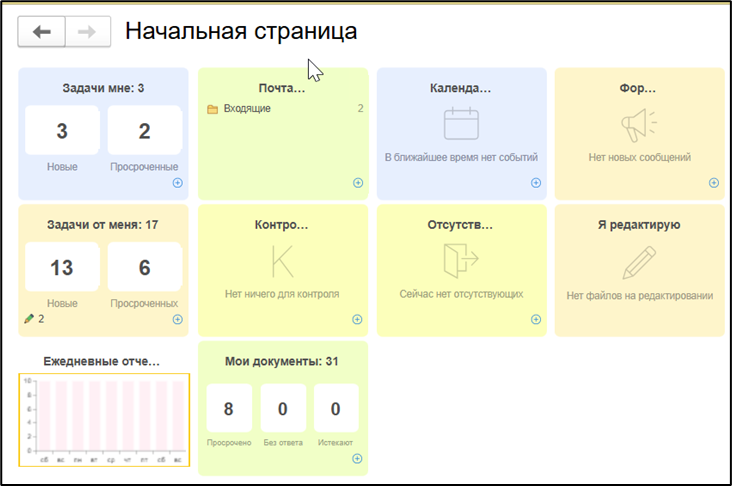Click the Задачи мне: 3 title
Image resolution: width=732 pixels, height=486 pixels.
point(103,88)
